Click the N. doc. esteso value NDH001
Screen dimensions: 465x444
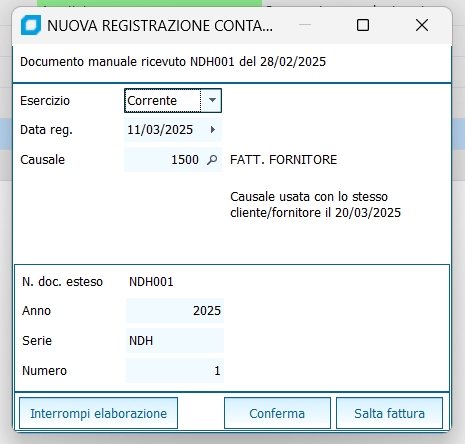(x=151, y=282)
